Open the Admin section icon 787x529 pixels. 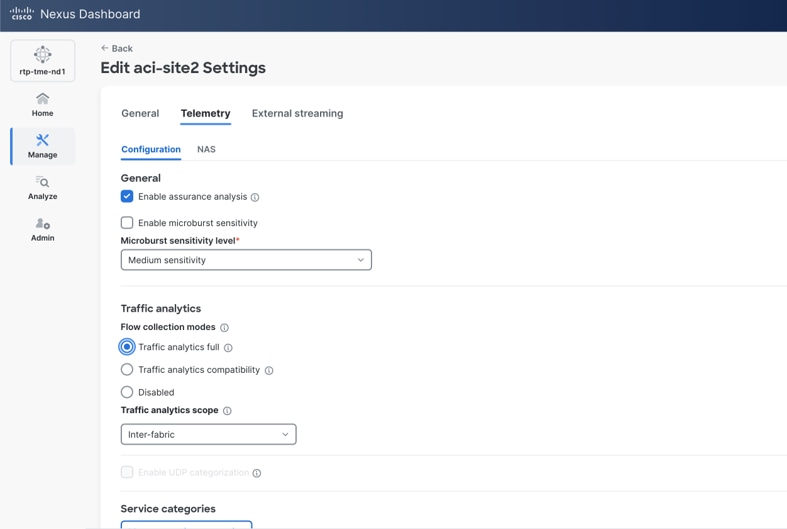43,223
